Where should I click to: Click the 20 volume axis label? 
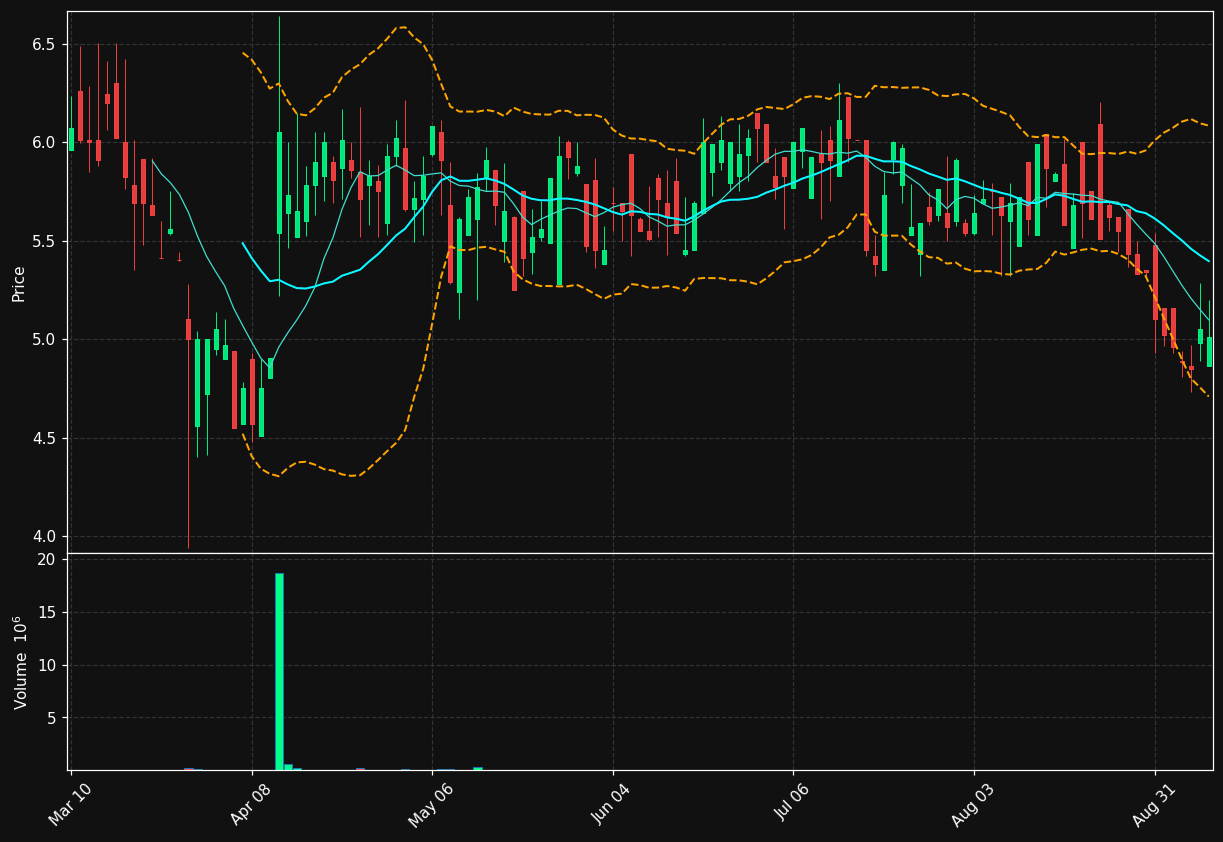47,560
